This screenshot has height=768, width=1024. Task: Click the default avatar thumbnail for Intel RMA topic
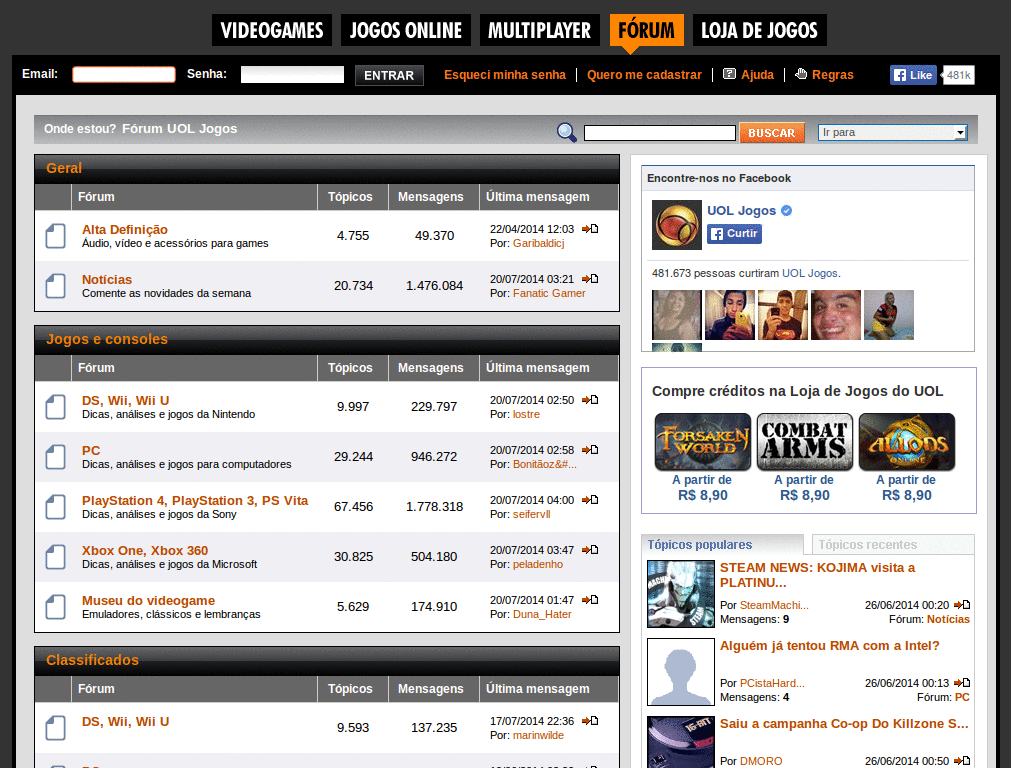pos(680,672)
